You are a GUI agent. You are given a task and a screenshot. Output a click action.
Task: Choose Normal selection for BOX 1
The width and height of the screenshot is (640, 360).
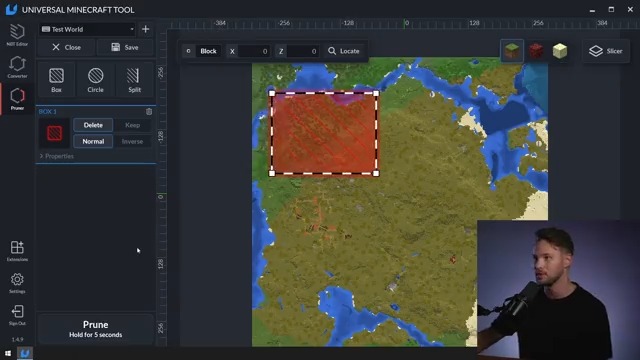pyautogui.click(x=93, y=141)
